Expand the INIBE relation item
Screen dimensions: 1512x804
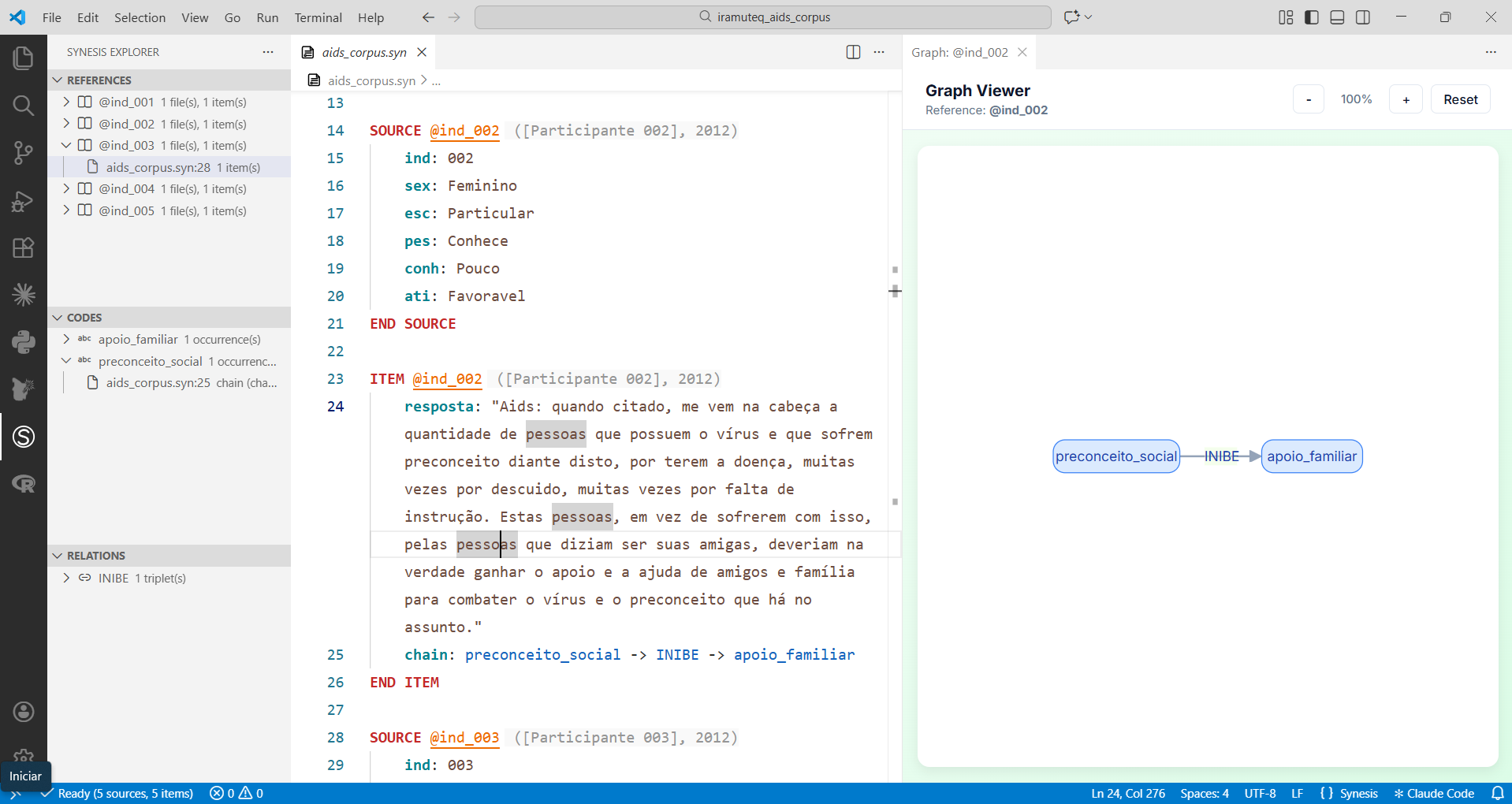66,578
